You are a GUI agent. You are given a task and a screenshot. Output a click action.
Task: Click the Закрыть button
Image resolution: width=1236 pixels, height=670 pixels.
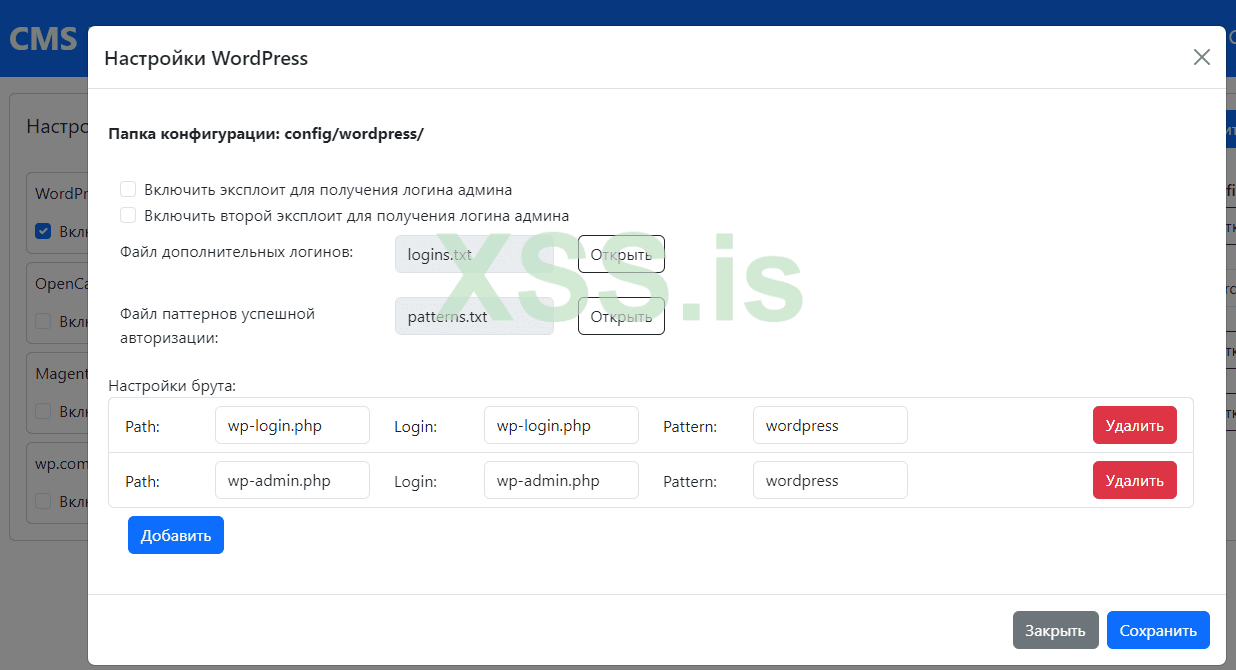click(x=1055, y=631)
